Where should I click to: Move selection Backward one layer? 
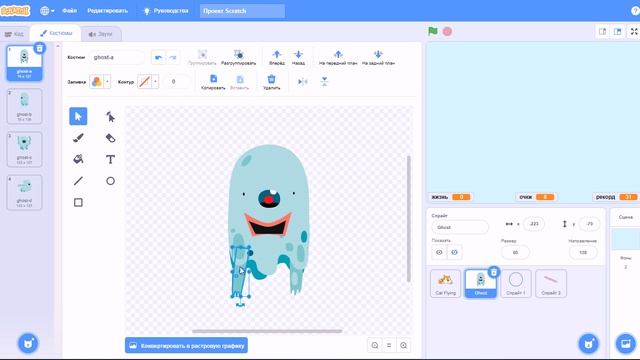[x=298, y=54]
